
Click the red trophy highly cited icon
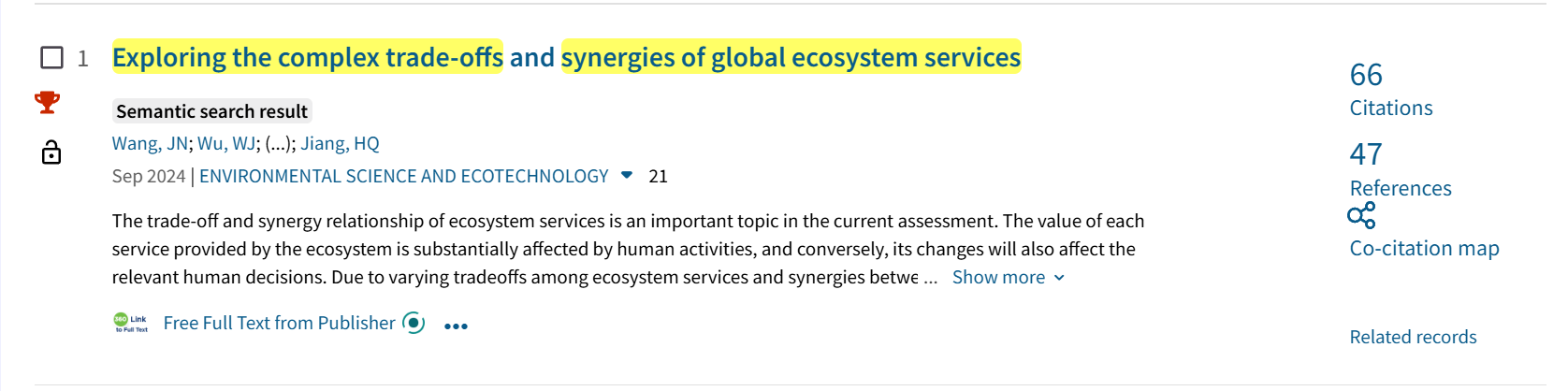48,102
